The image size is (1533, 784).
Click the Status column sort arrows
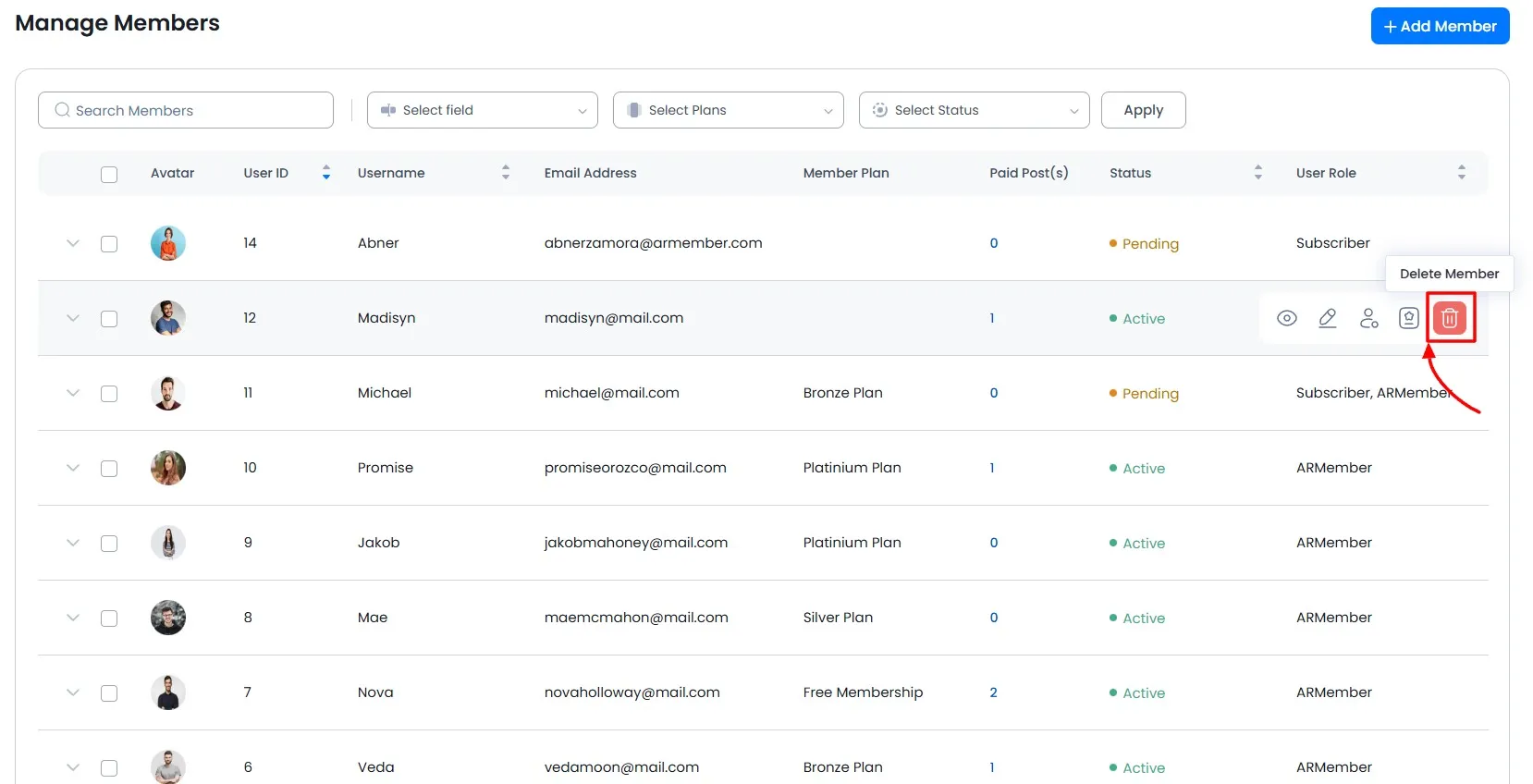pyautogui.click(x=1257, y=173)
